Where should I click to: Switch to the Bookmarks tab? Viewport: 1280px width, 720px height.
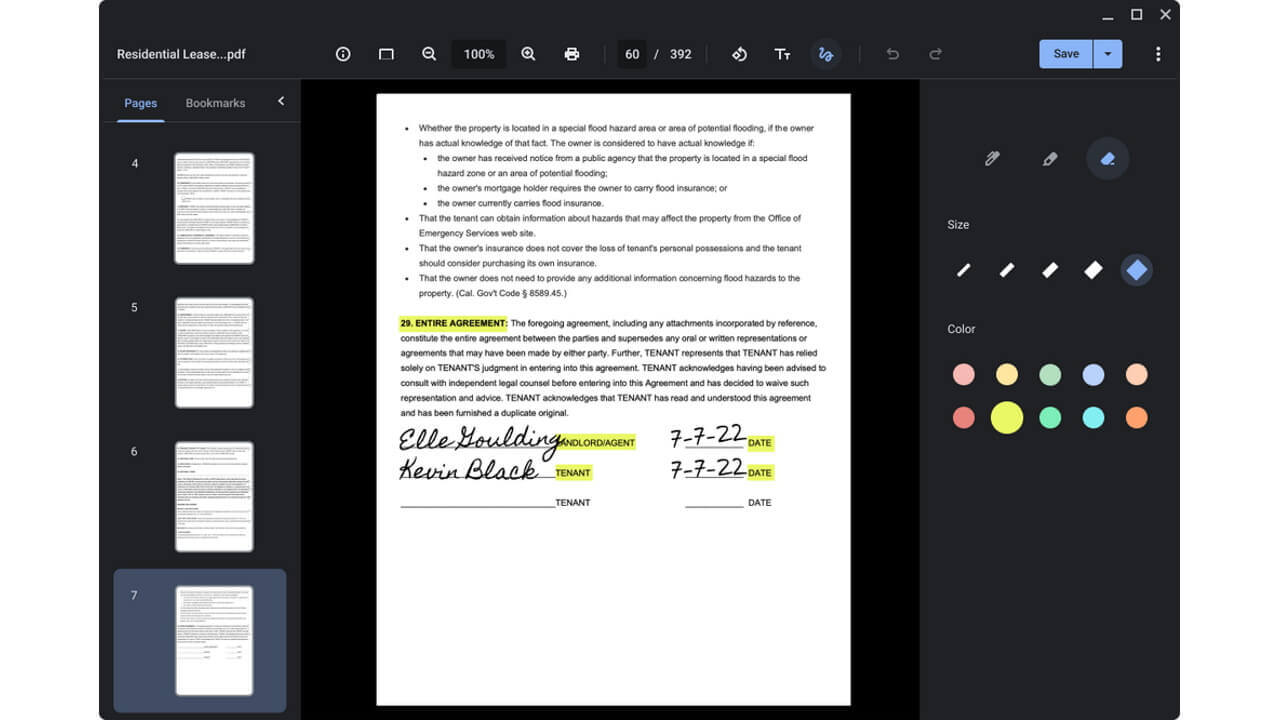(x=215, y=102)
